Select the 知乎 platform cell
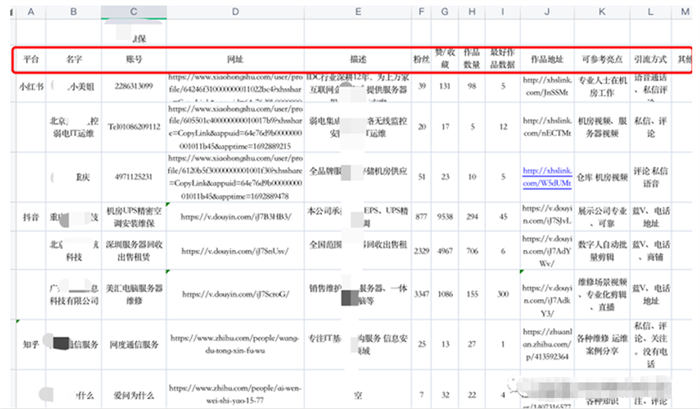 pyautogui.click(x=31, y=344)
